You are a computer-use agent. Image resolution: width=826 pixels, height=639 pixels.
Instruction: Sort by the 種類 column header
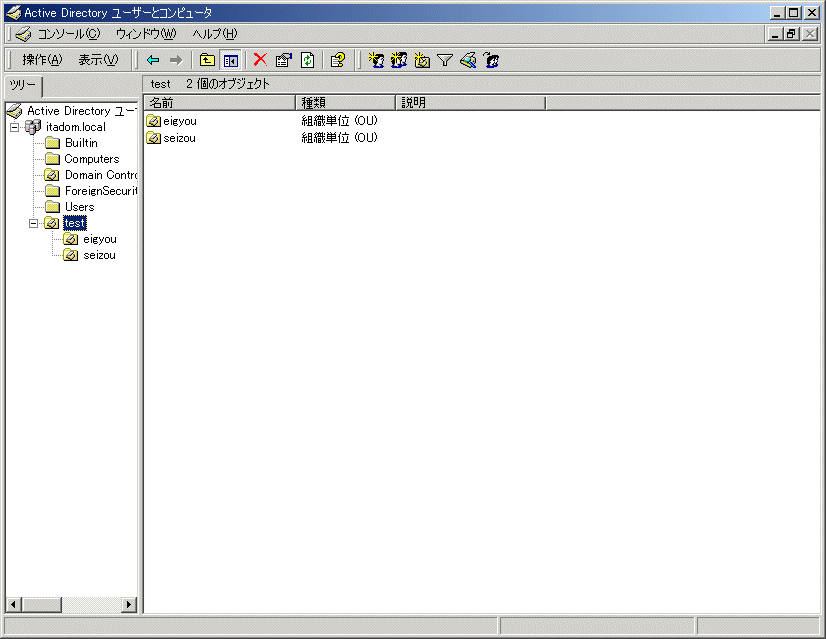point(346,103)
